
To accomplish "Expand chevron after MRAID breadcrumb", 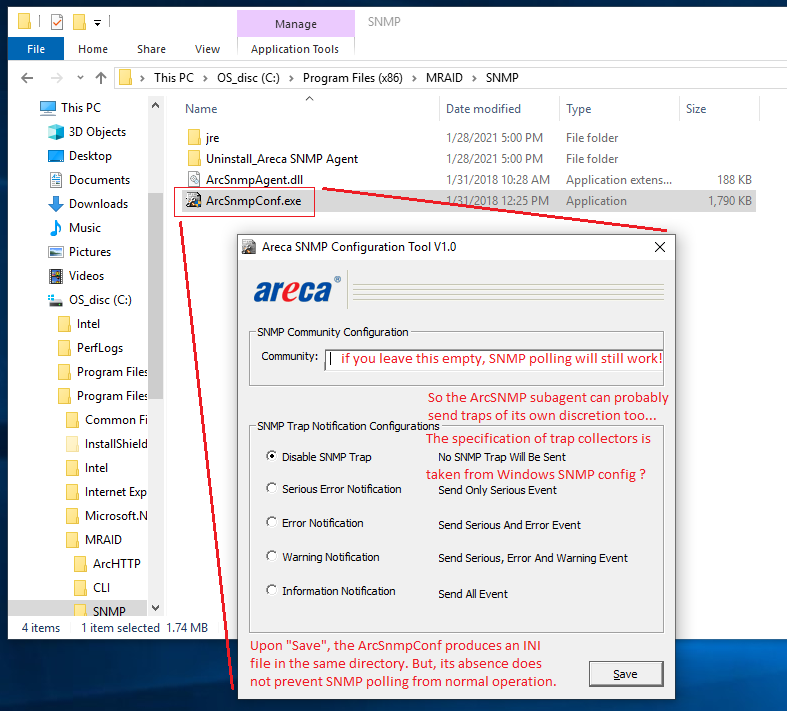I will 474,78.
